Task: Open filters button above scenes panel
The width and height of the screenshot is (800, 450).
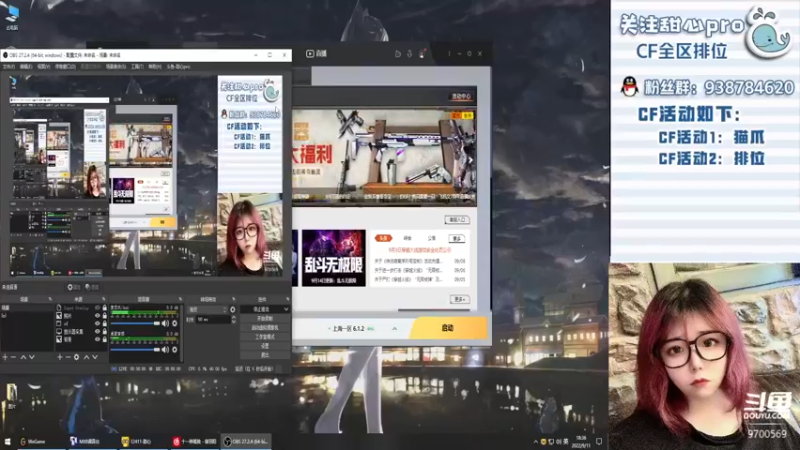Action: pyautogui.click(x=92, y=287)
